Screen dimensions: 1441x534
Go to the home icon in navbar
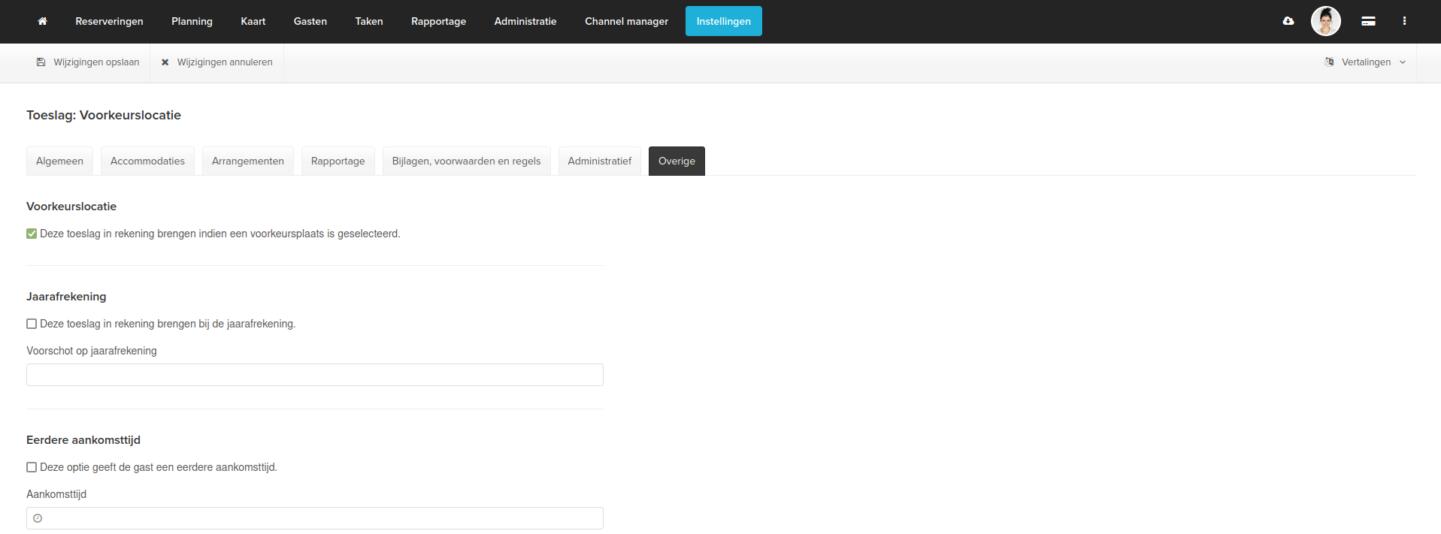click(x=42, y=22)
